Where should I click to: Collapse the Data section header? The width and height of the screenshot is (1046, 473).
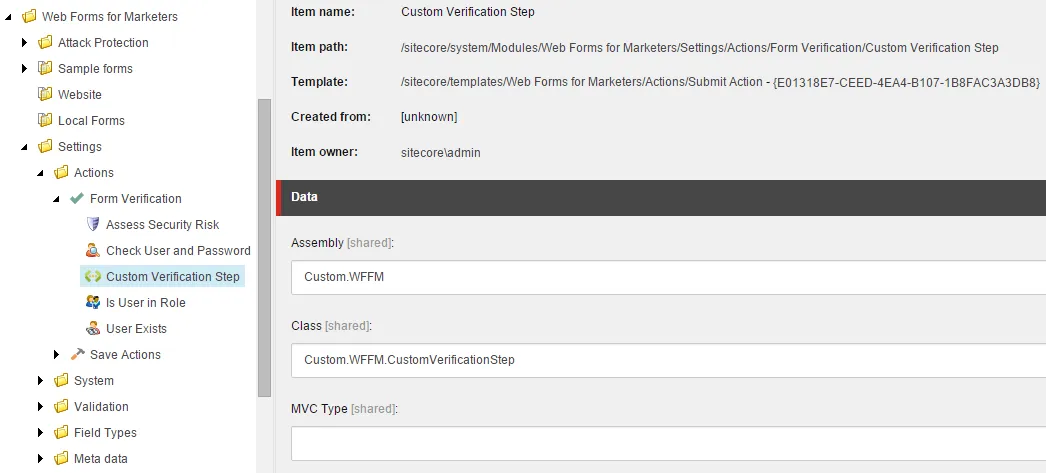click(x=660, y=198)
